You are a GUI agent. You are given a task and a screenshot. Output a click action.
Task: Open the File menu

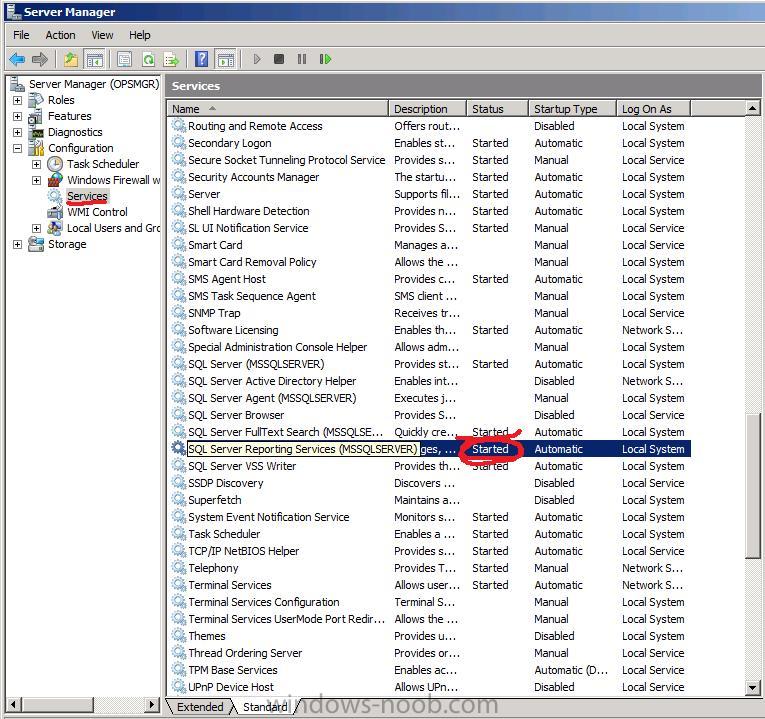pos(21,35)
